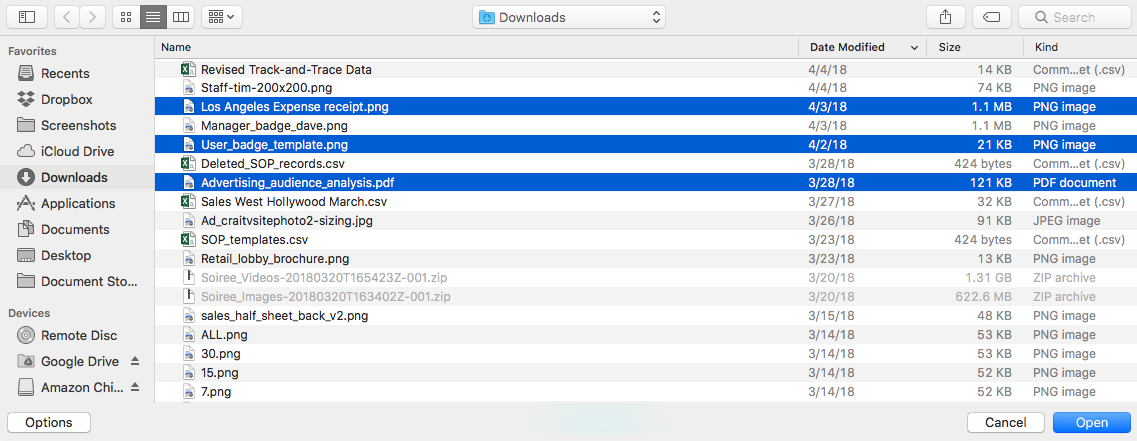Select User_badge_template.png

645,144
